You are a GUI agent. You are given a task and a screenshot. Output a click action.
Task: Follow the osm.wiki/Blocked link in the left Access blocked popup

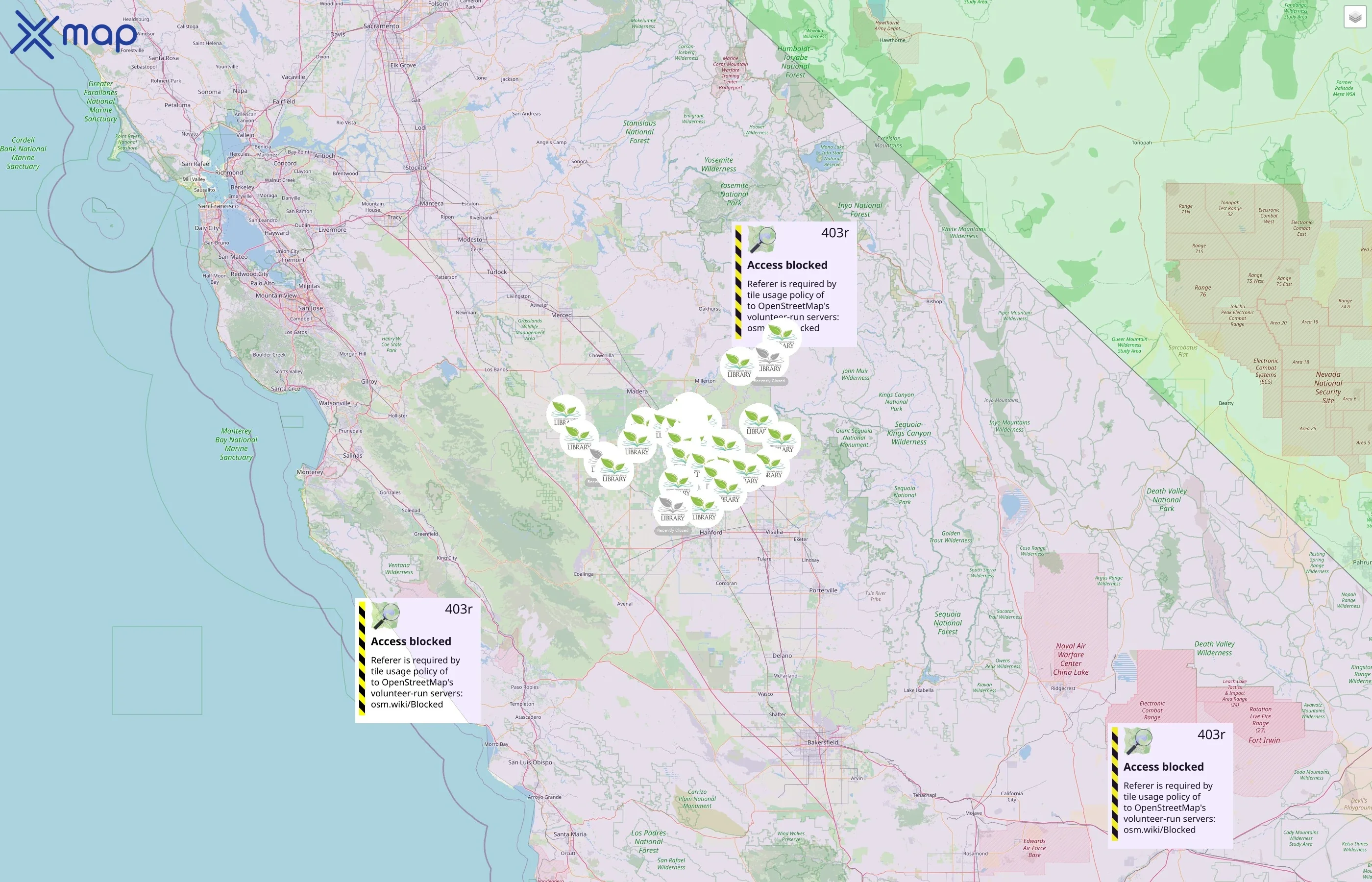click(407, 704)
